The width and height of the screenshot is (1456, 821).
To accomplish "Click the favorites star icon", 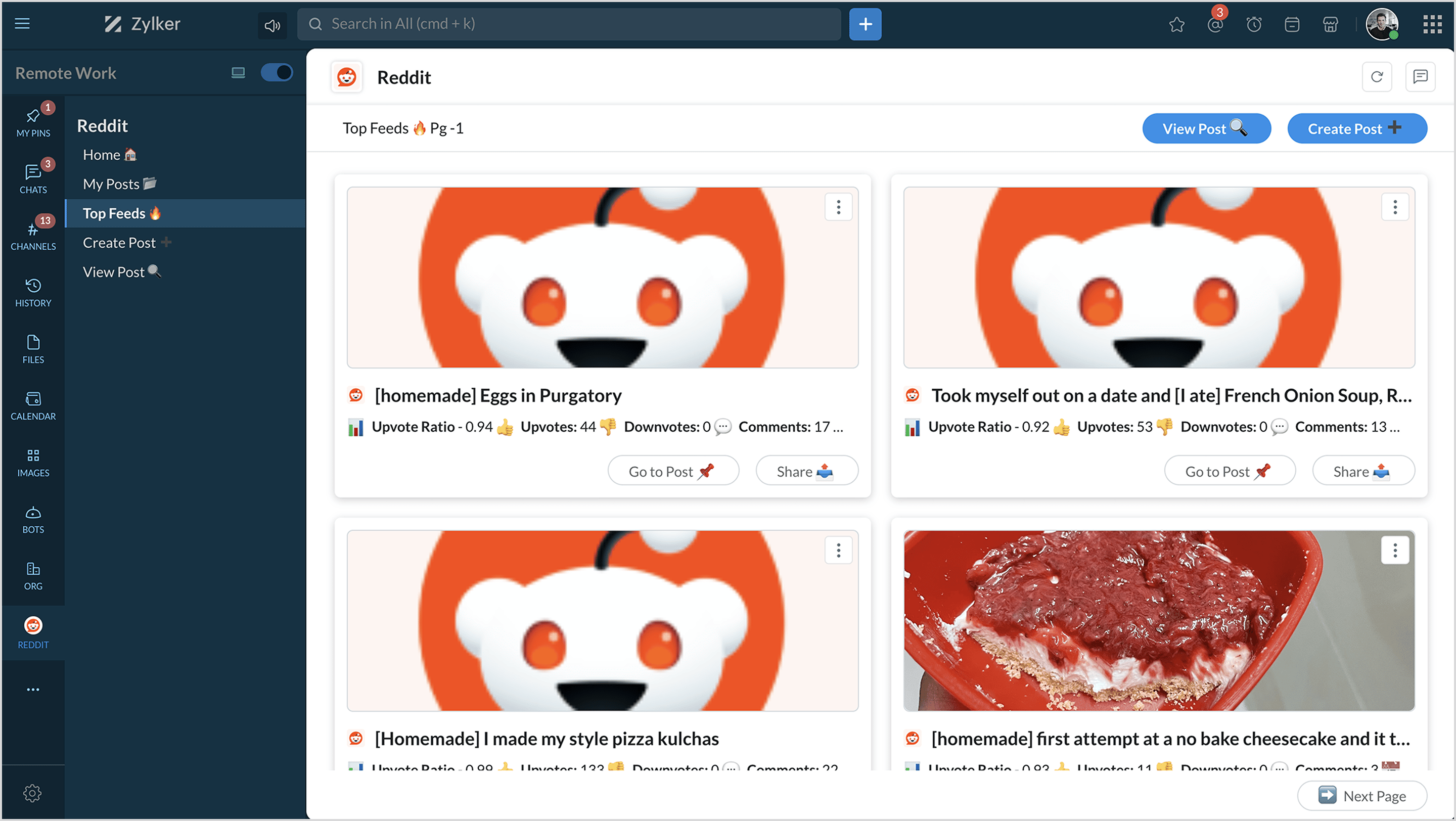I will pos(1176,24).
